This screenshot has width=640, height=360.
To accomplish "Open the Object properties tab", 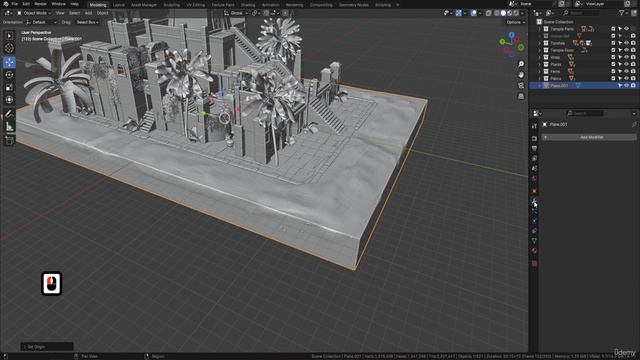I will 534,191.
